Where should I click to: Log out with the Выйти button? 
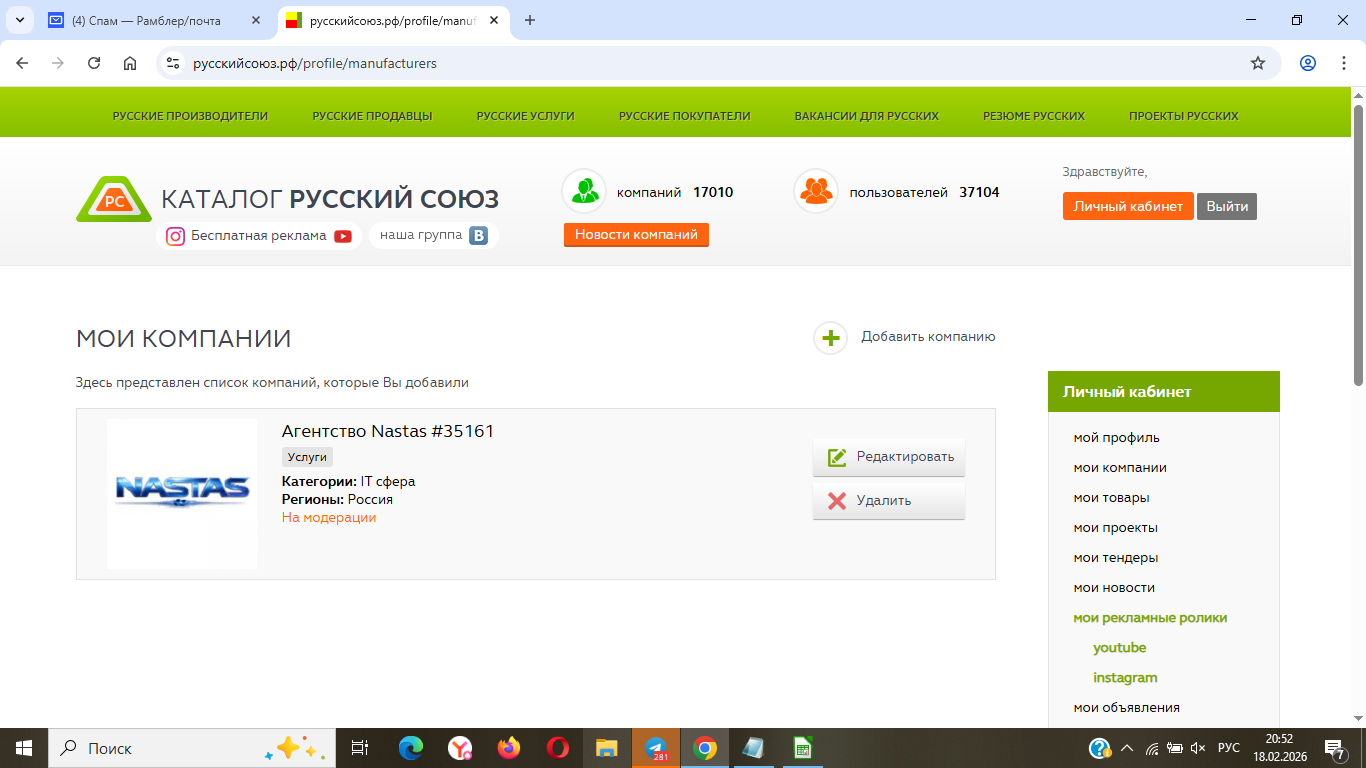[x=1227, y=206]
